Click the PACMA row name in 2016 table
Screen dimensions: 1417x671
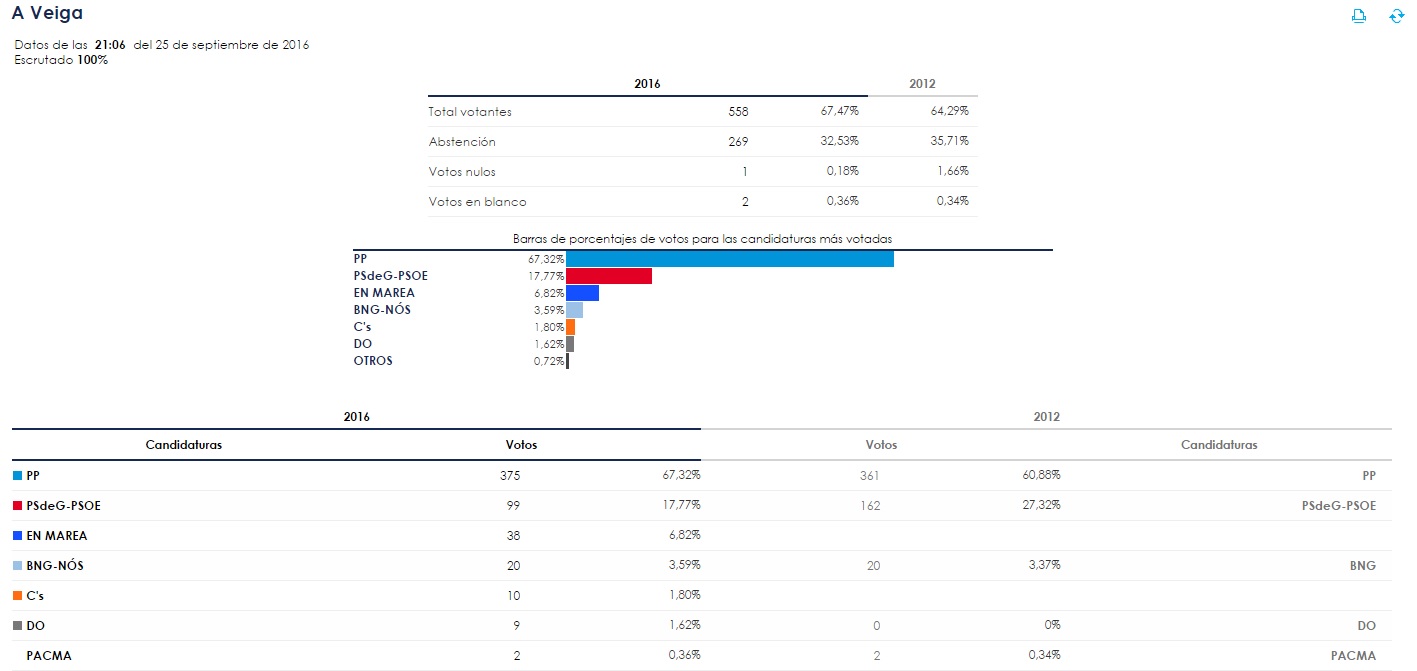(49, 656)
